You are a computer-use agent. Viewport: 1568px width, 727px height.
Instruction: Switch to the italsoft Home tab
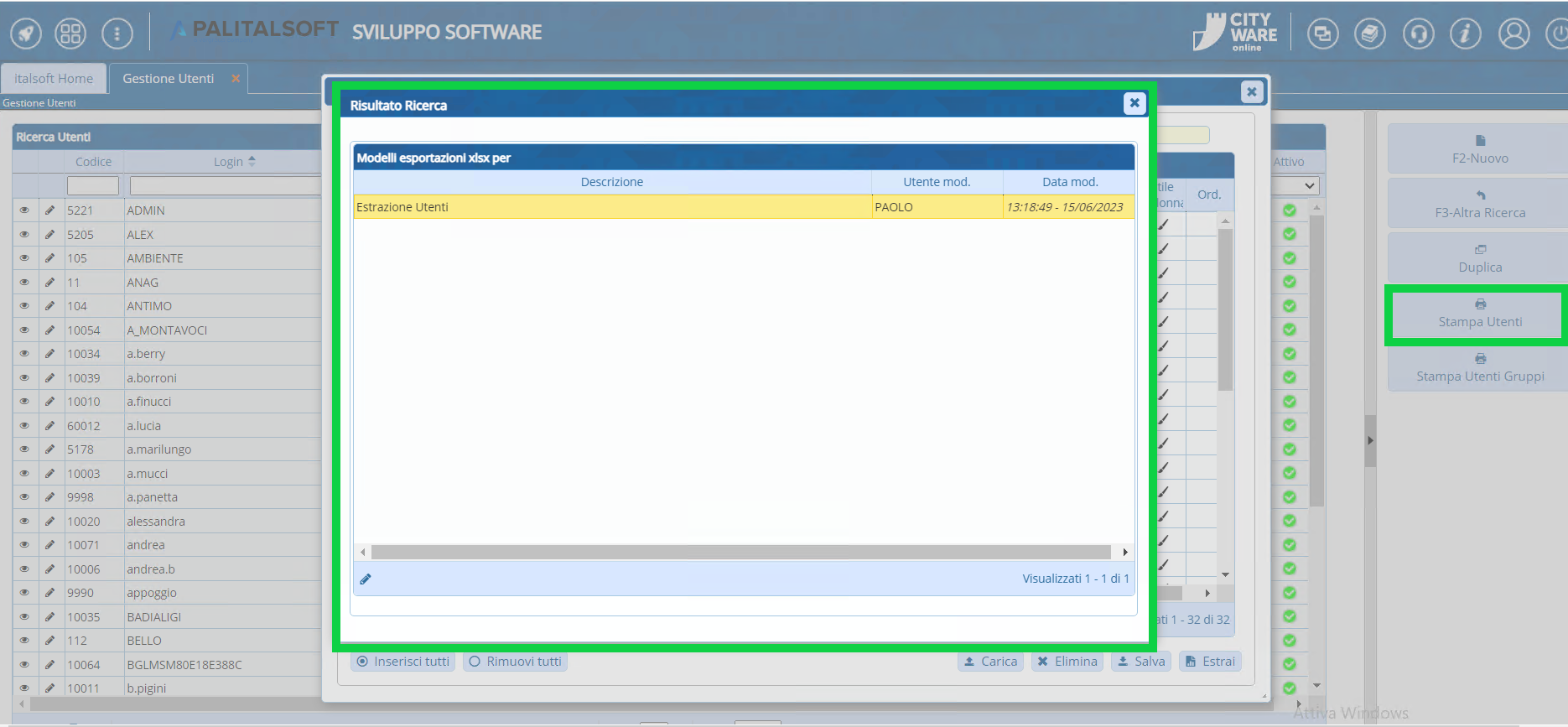(x=54, y=79)
